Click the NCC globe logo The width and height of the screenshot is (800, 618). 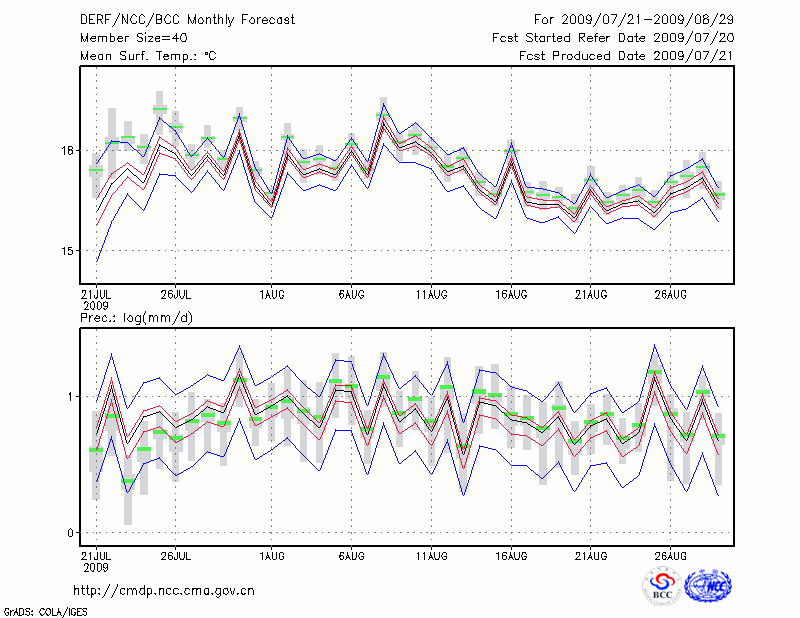(x=707, y=585)
